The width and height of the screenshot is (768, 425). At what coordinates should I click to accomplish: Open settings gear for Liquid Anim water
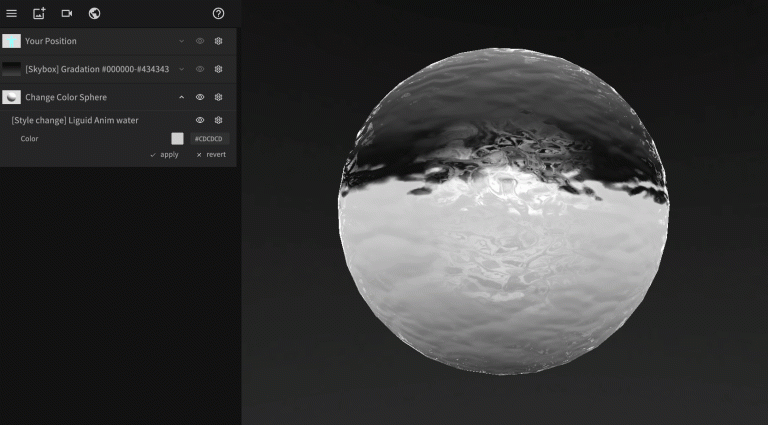click(218, 120)
